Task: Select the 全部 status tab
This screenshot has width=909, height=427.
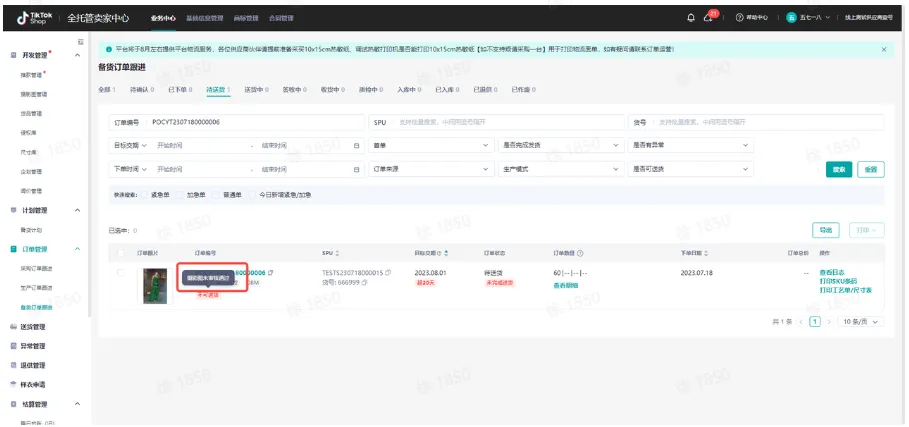Action: pyautogui.click(x=107, y=90)
